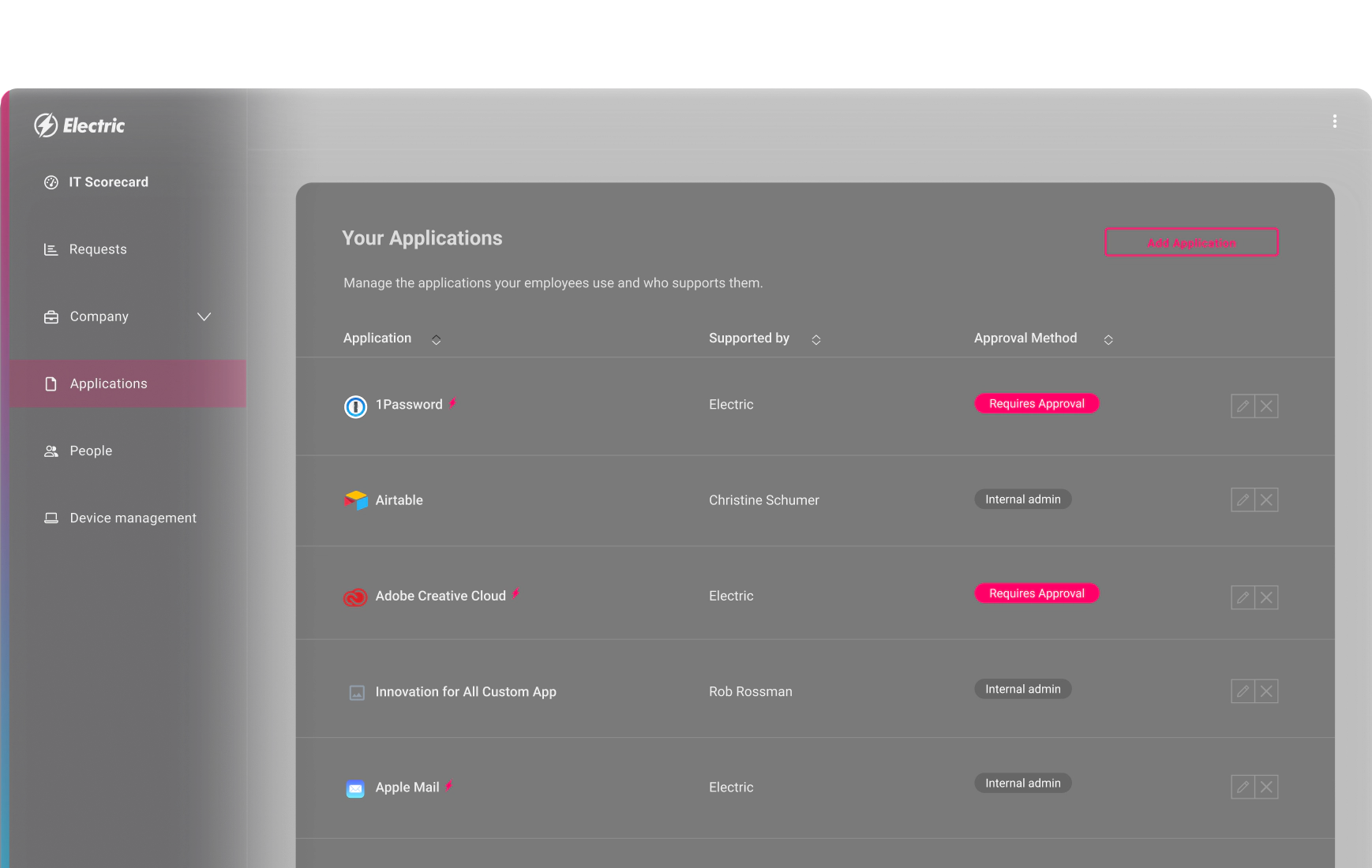Viewport: 1372px width, 868px height.
Task: Sort by the Supported by column
Action: 817,339
